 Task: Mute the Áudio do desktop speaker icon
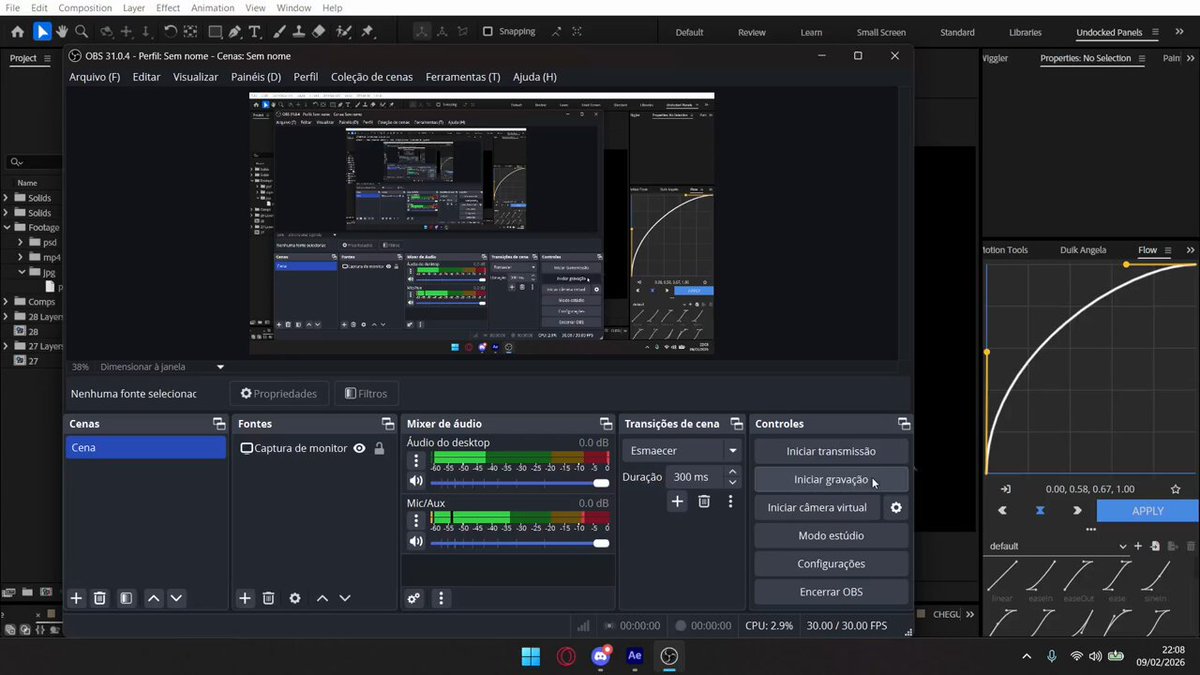pos(416,482)
